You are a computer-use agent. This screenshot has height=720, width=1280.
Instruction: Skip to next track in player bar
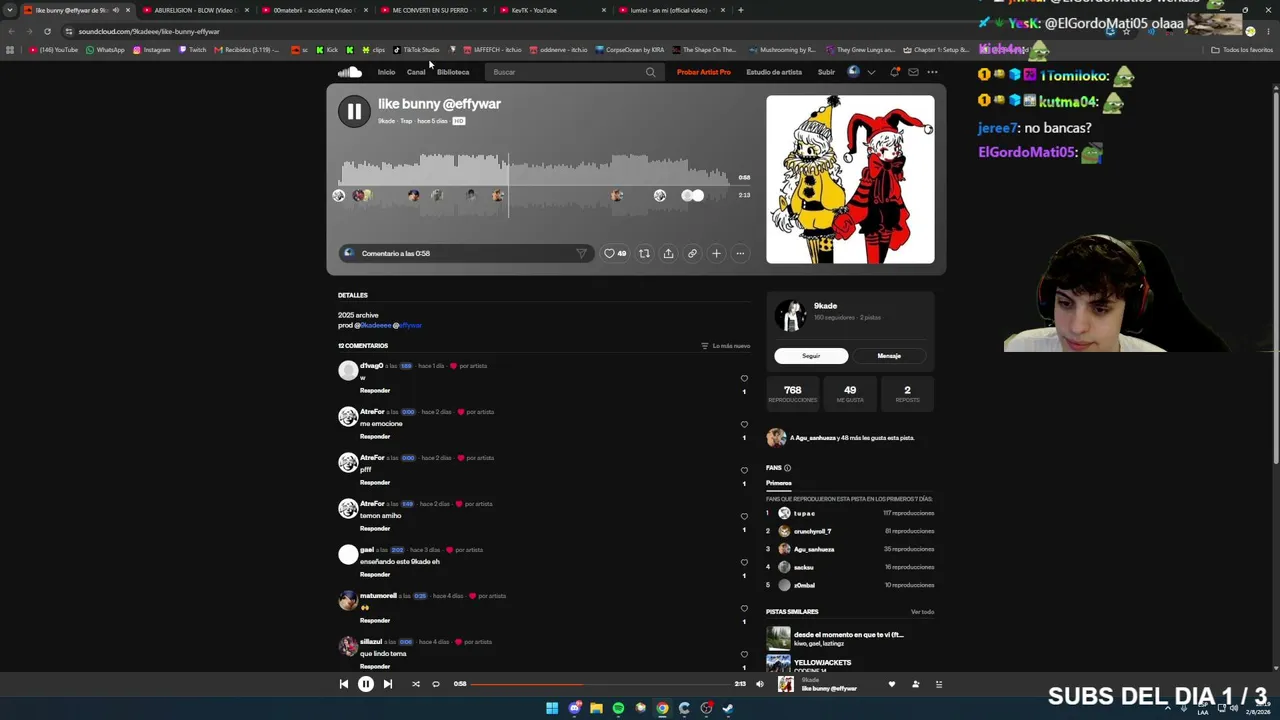pos(388,684)
